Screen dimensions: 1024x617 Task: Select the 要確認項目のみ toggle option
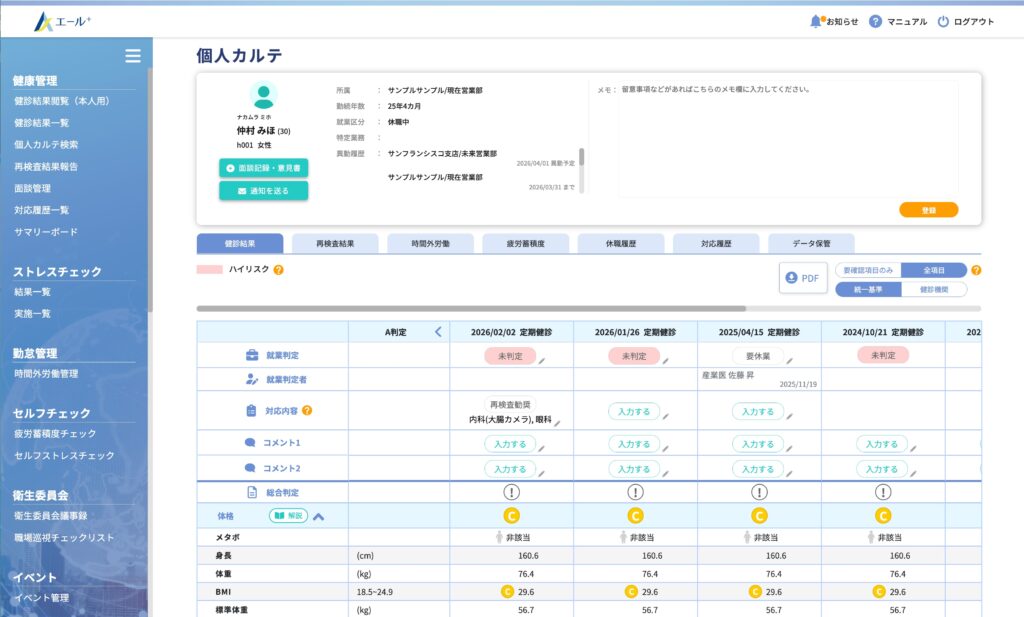point(868,270)
